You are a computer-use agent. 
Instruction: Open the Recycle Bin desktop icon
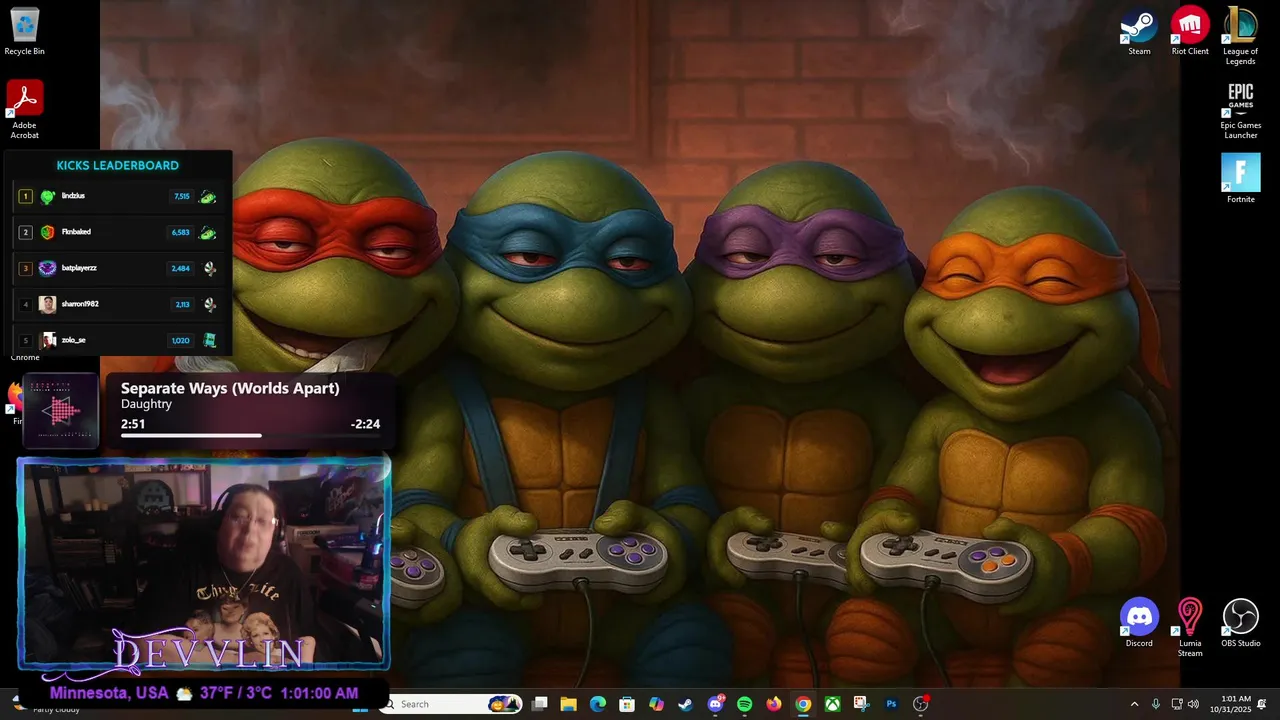pos(24,31)
